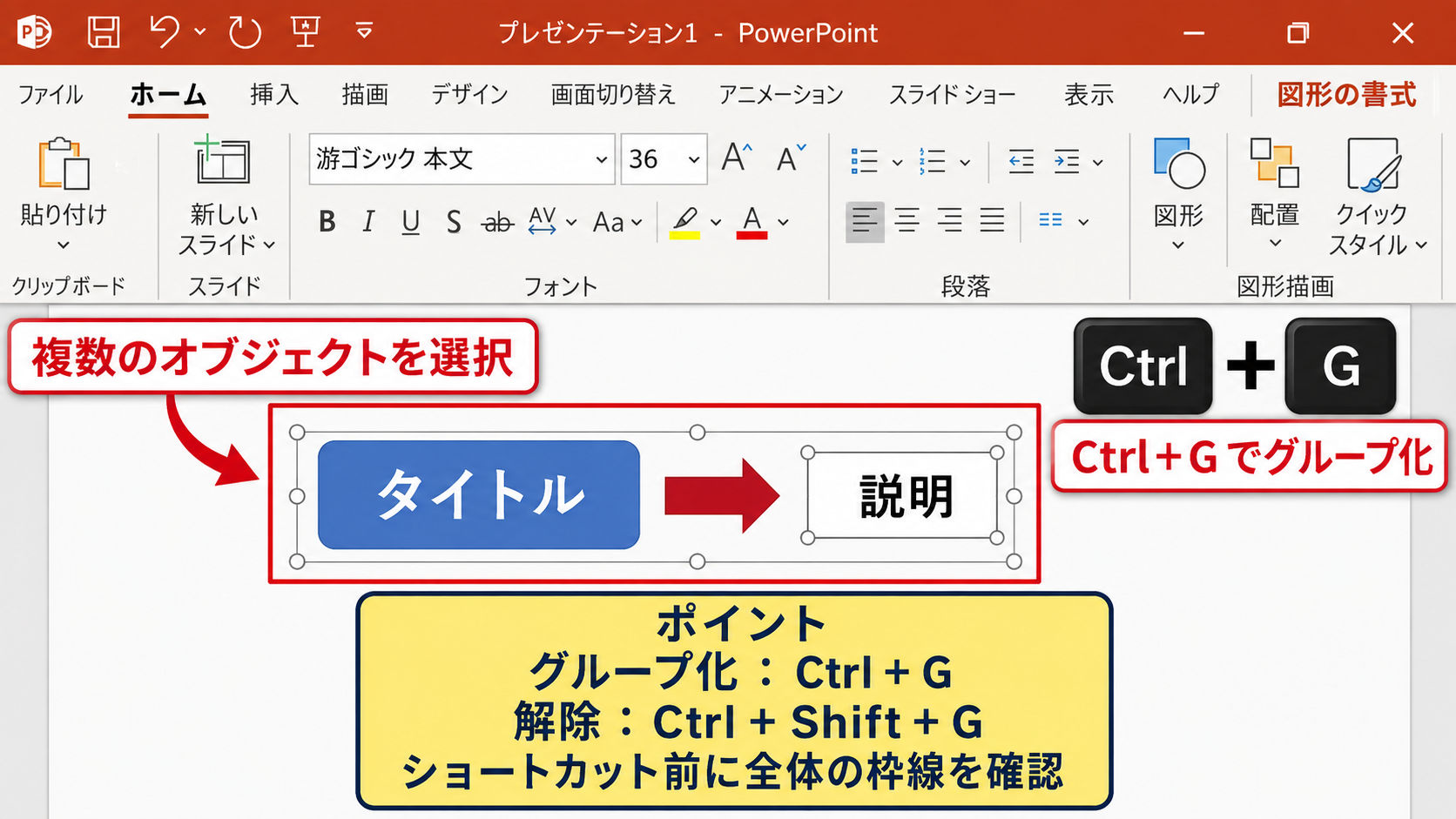
Task: Undo the last action
Action: pyautogui.click(x=163, y=33)
